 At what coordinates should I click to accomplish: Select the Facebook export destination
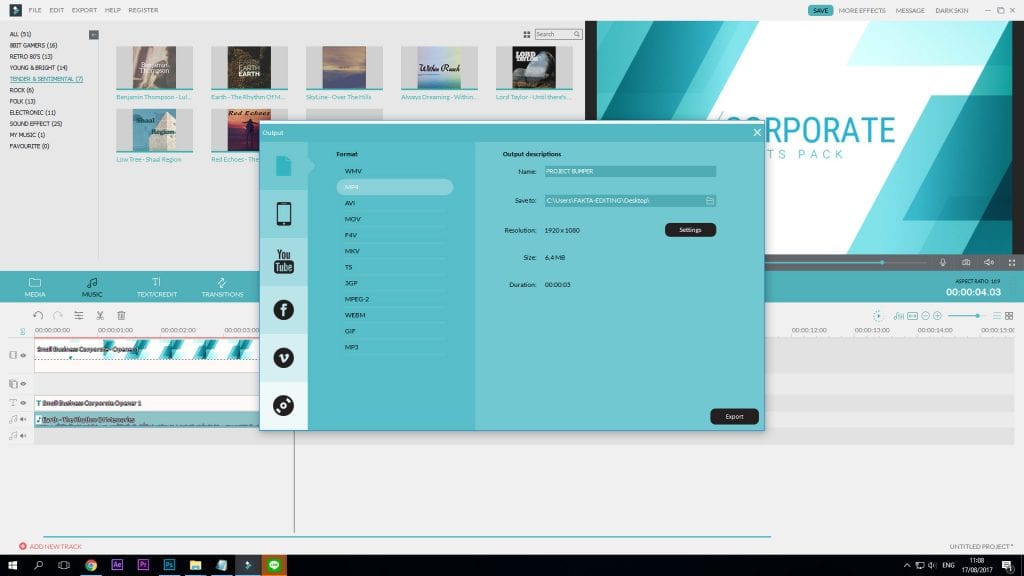click(x=284, y=310)
